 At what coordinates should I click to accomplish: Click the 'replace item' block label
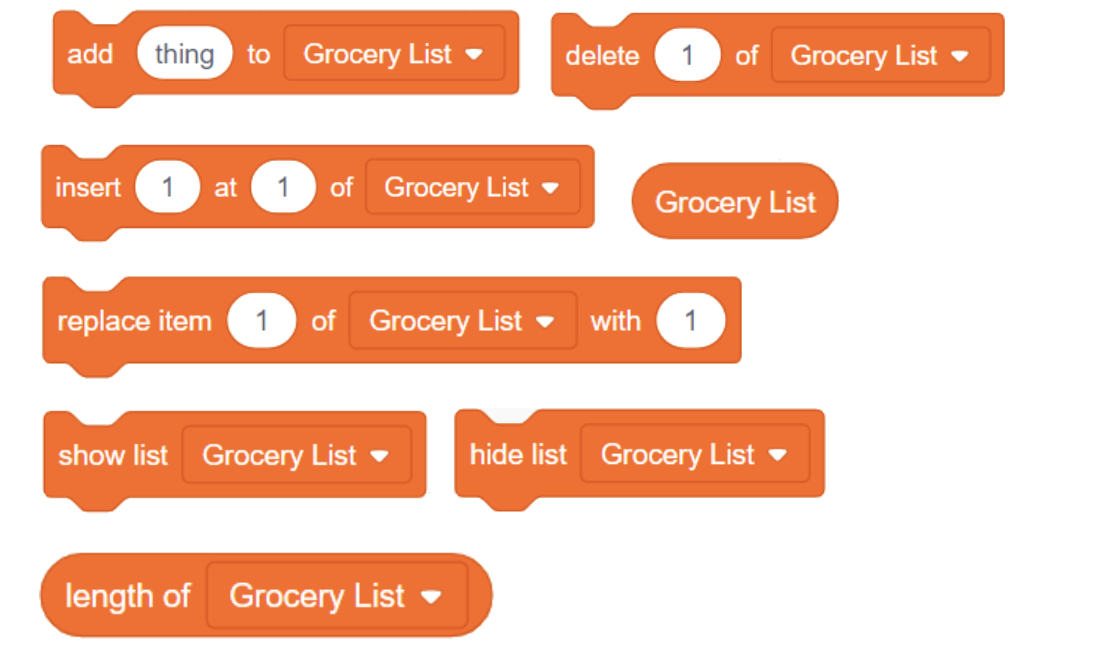pos(134,321)
